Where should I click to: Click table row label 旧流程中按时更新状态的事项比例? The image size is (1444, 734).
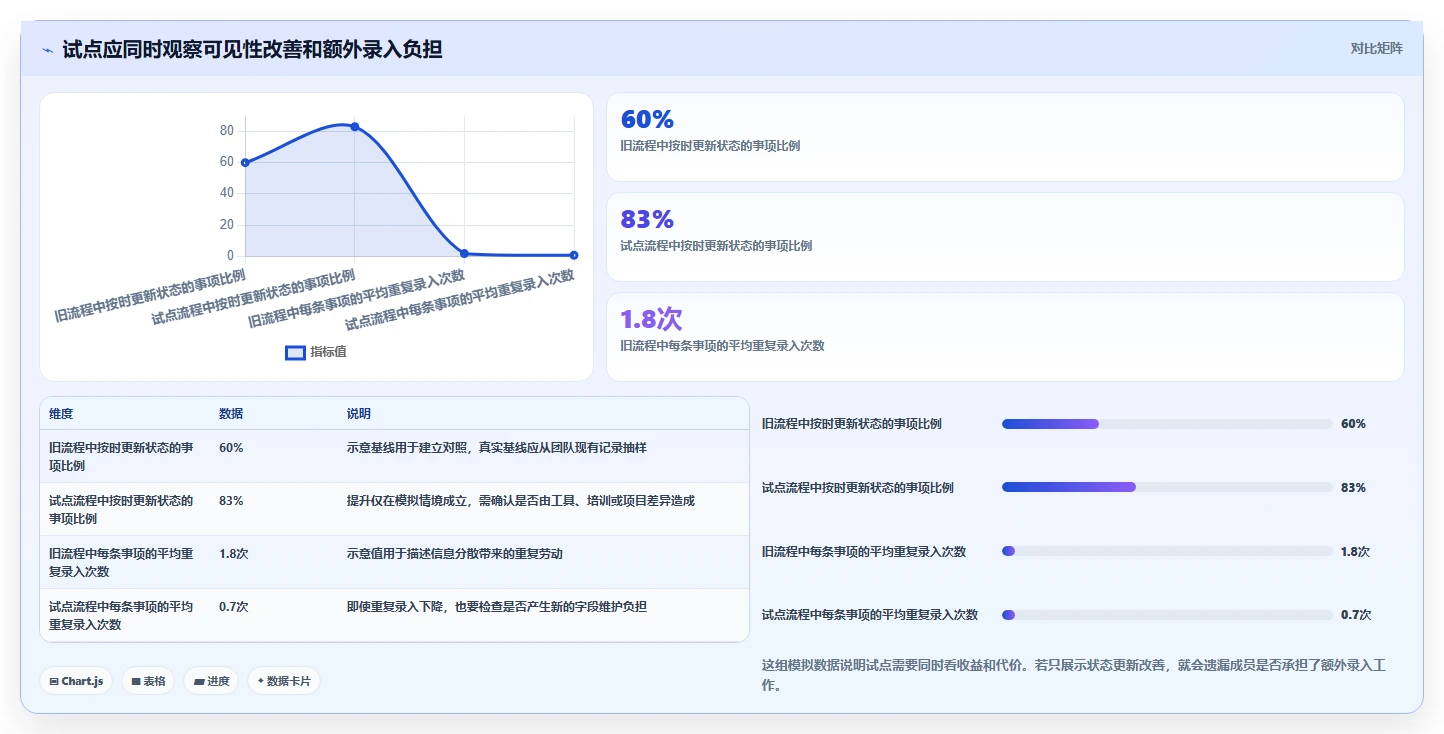tap(121, 457)
